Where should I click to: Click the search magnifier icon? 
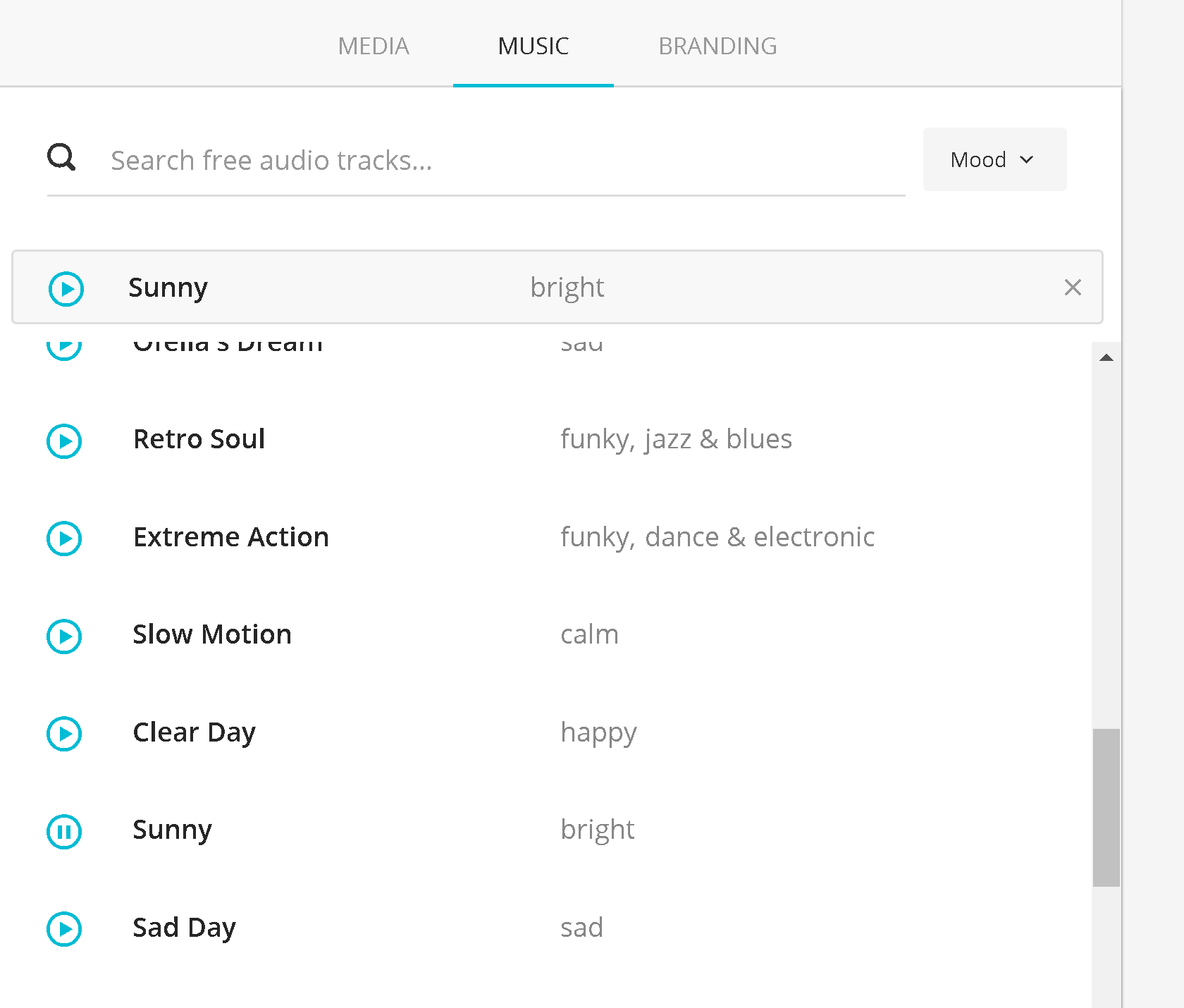coord(61,157)
